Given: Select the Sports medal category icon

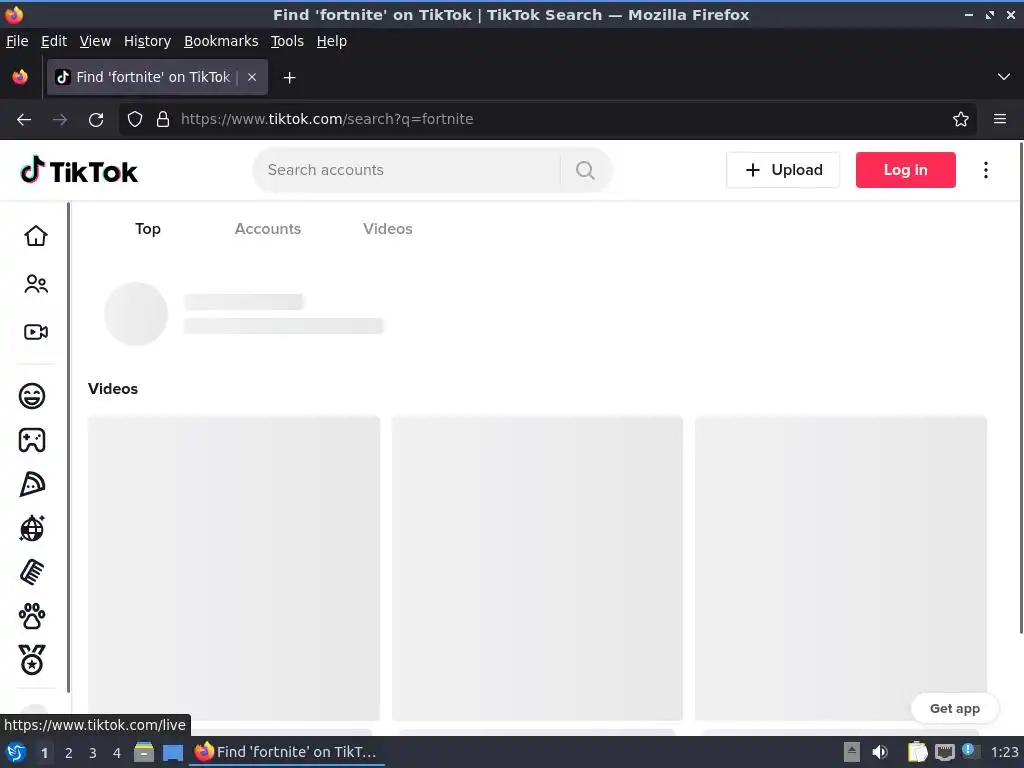Looking at the screenshot, I should click(32, 660).
